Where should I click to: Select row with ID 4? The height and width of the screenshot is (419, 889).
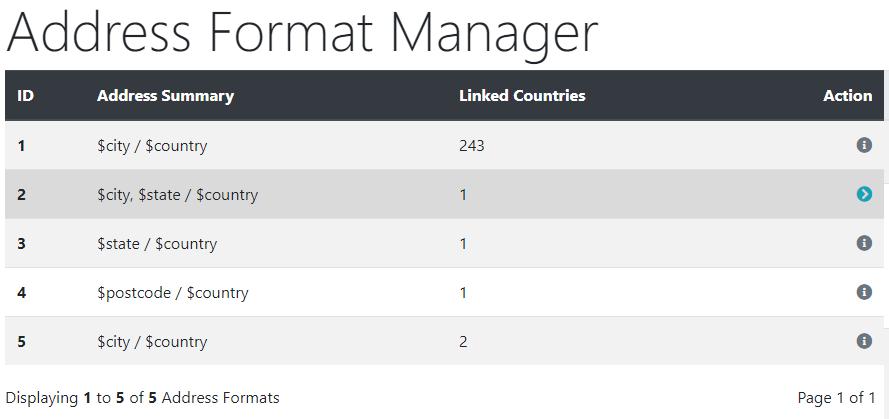point(444,292)
